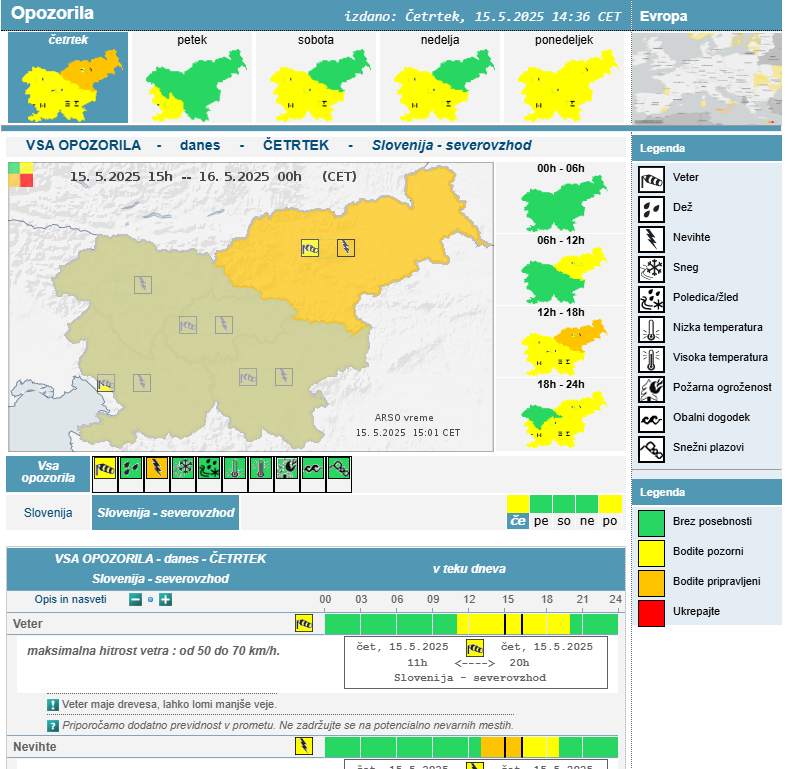Switch to the petek forecast map
794x769 pixels.
pos(193,78)
